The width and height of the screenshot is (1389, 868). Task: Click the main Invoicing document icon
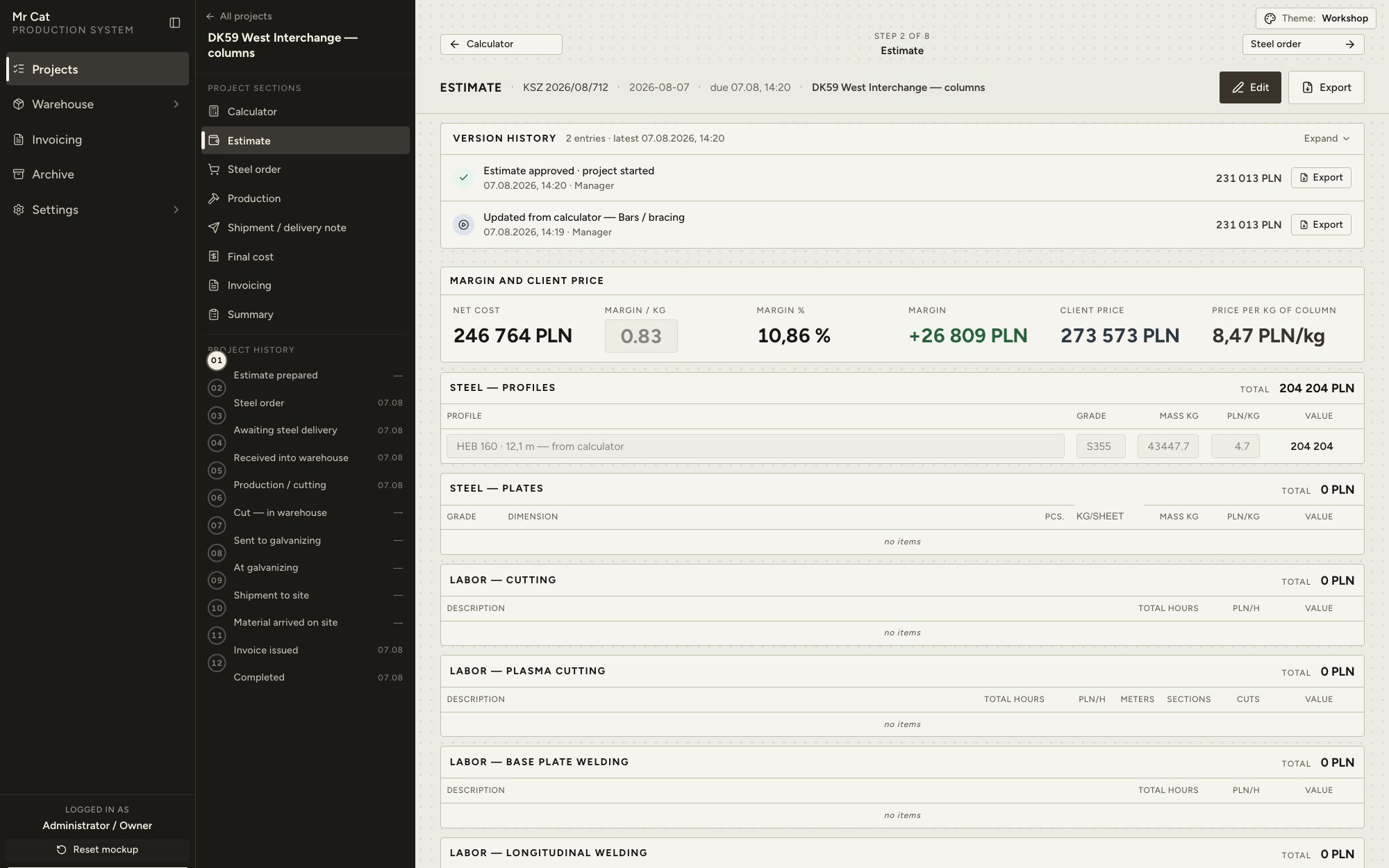[x=19, y=140]
